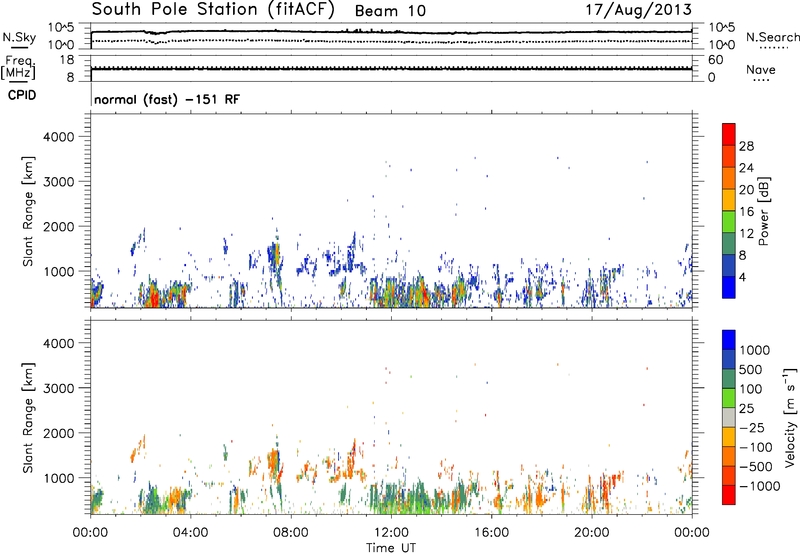Click the '100' value on the Velocity colorbar
This screenshot has width=800, height=554.
click(749, 389)
